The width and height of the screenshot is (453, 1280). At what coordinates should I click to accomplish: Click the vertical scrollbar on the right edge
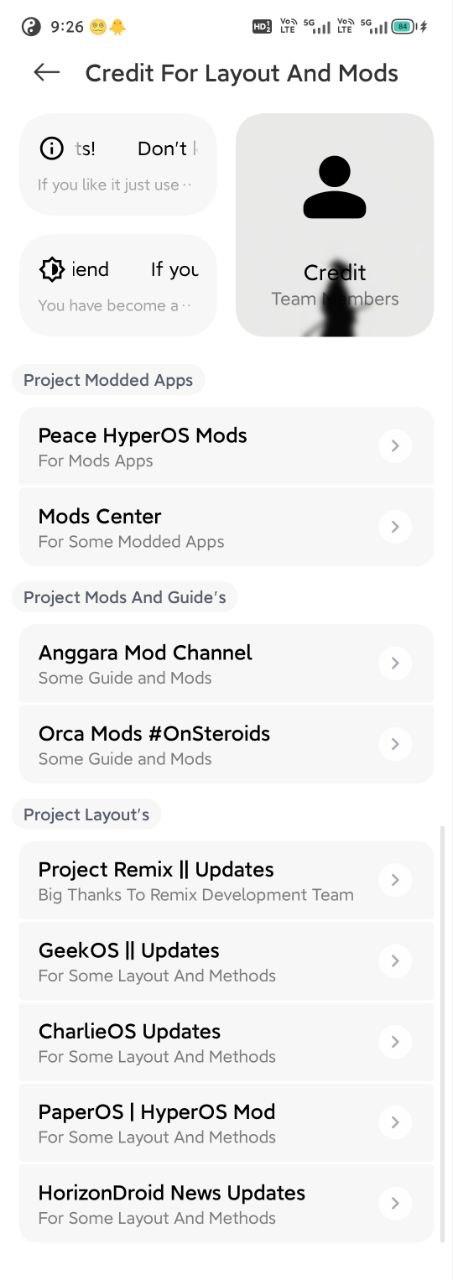coord(443,1034)
